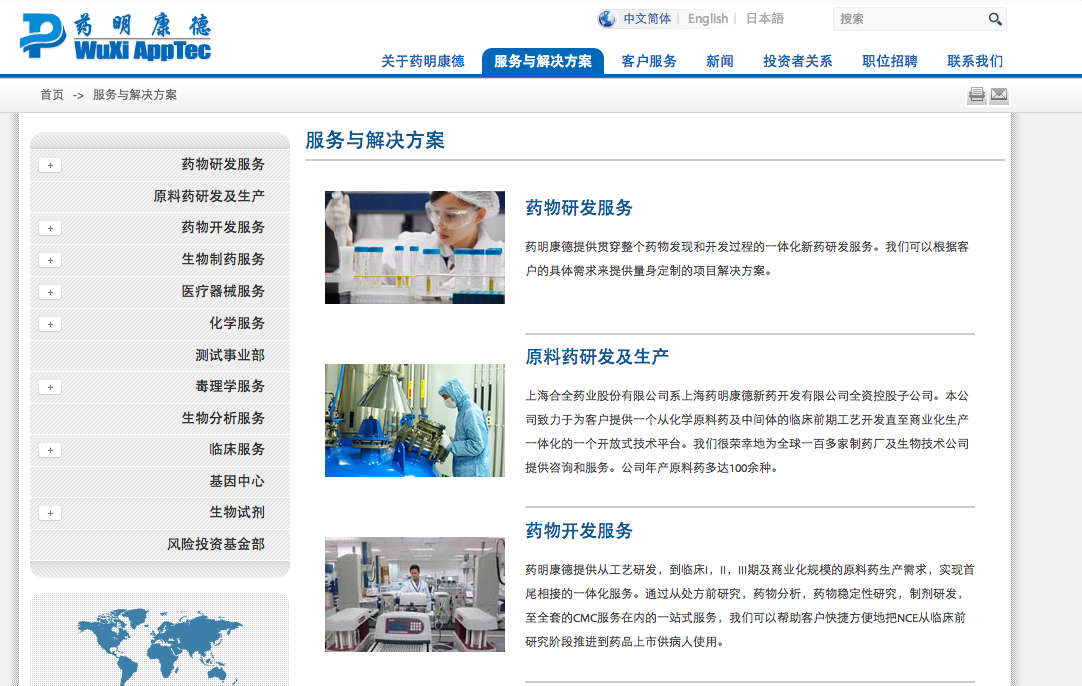Screen dimensions: 1082x686
Task: Click the WuXi AppTec logo
Action: (115, 36)
